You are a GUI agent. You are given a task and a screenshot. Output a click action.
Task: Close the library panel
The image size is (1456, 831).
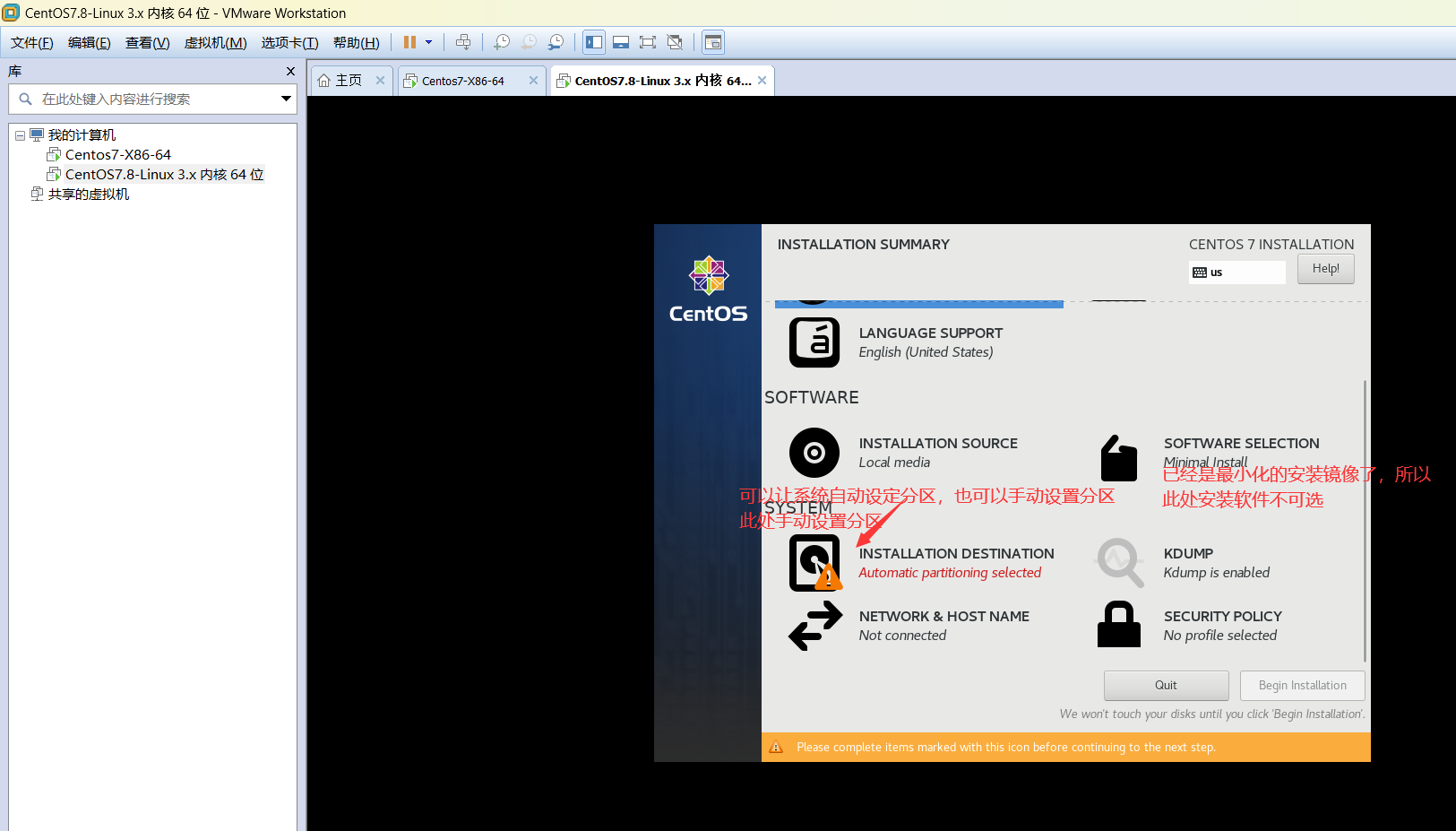point(290,71)
